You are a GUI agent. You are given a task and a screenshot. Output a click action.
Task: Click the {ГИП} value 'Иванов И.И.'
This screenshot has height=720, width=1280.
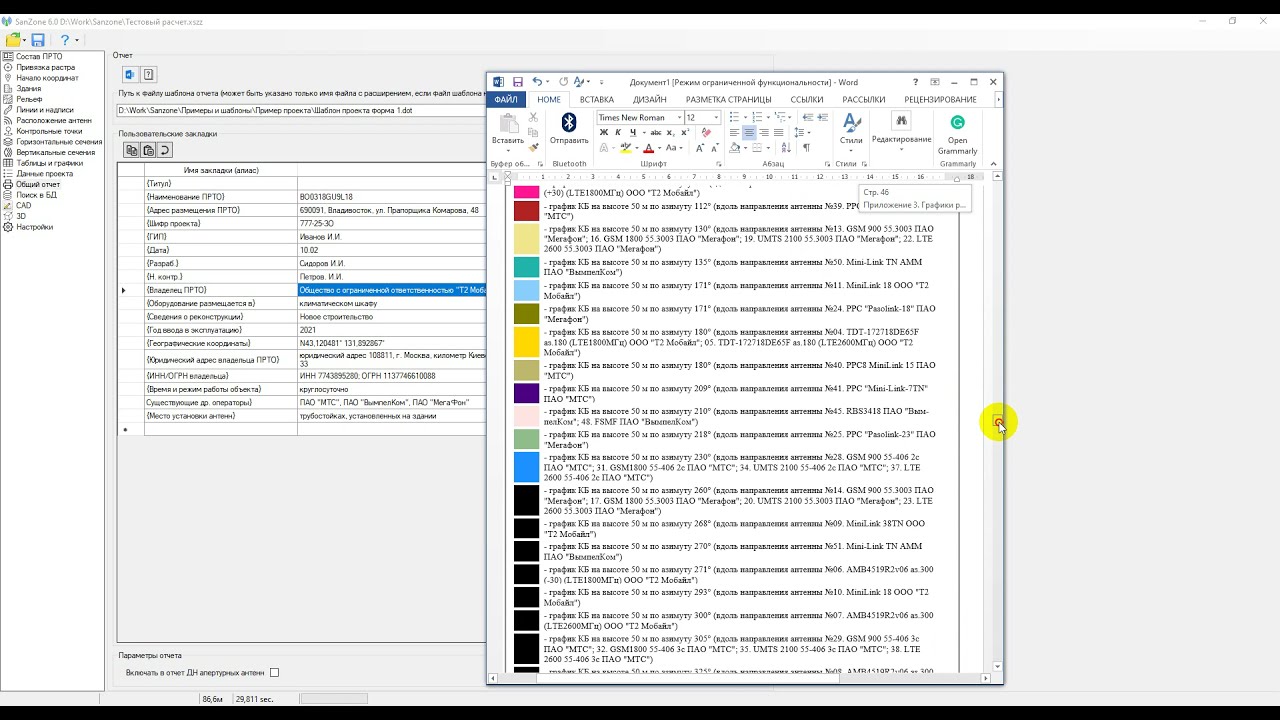coord(391,237)
